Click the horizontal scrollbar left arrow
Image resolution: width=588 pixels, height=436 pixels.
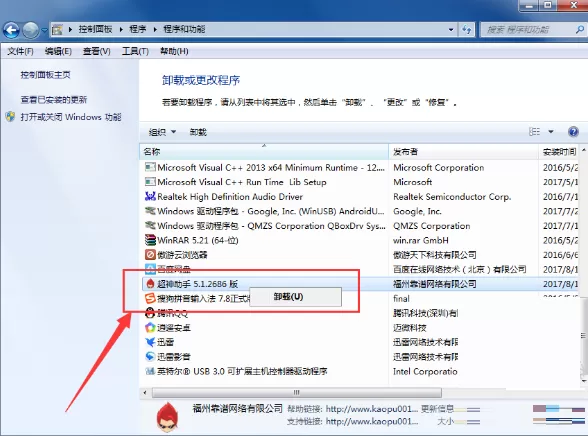pos(145,393)
